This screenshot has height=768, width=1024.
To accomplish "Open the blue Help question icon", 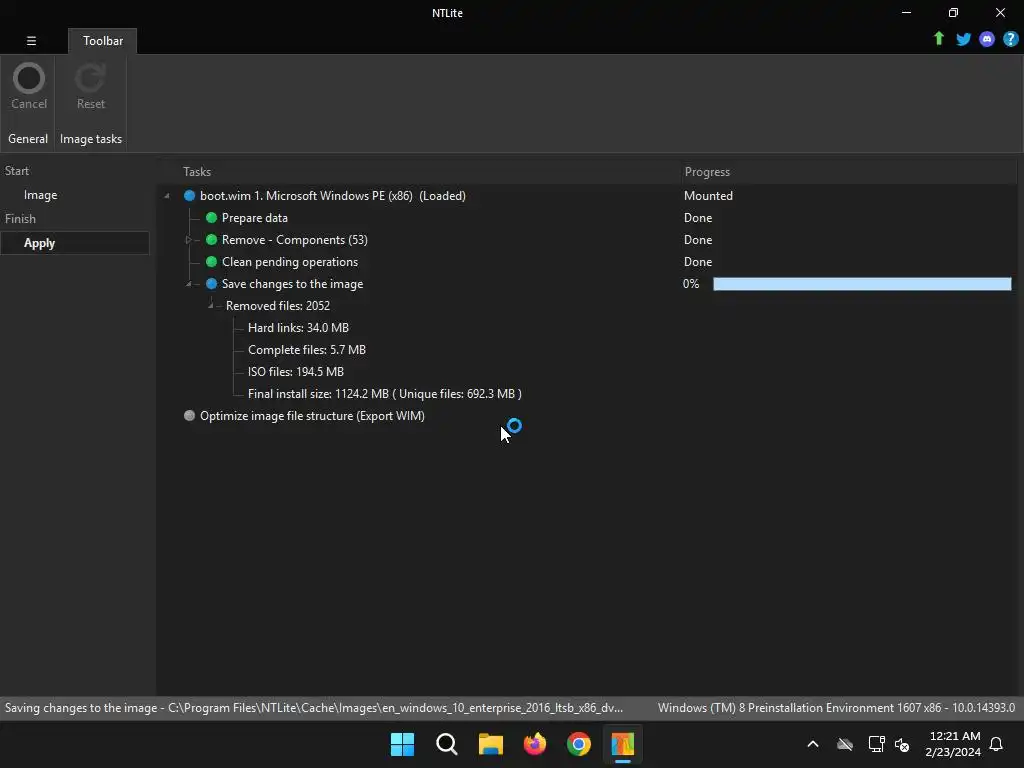I will pos(1010,39).
